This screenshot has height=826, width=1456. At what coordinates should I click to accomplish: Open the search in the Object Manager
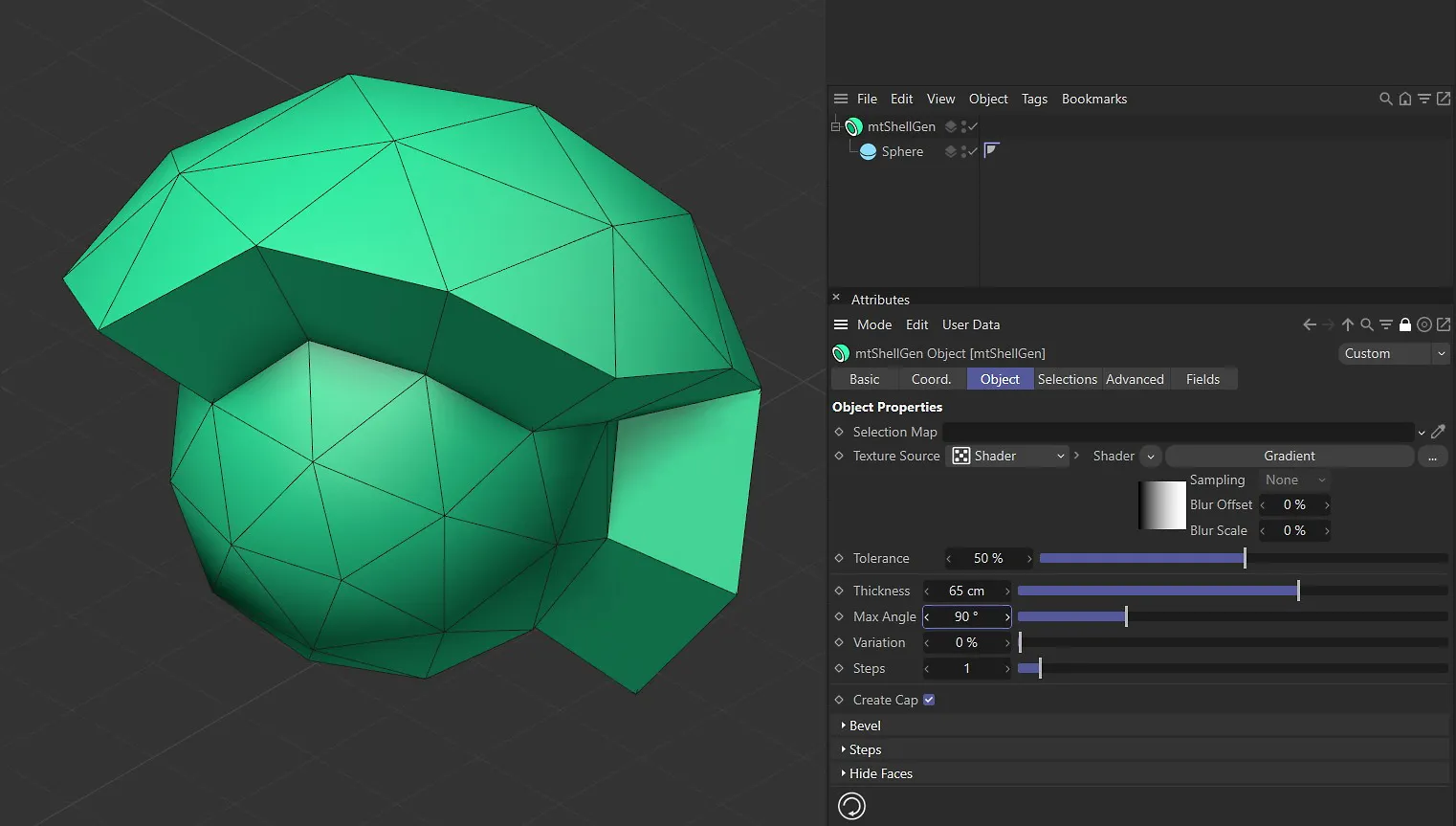click(x=1385, y=99)
